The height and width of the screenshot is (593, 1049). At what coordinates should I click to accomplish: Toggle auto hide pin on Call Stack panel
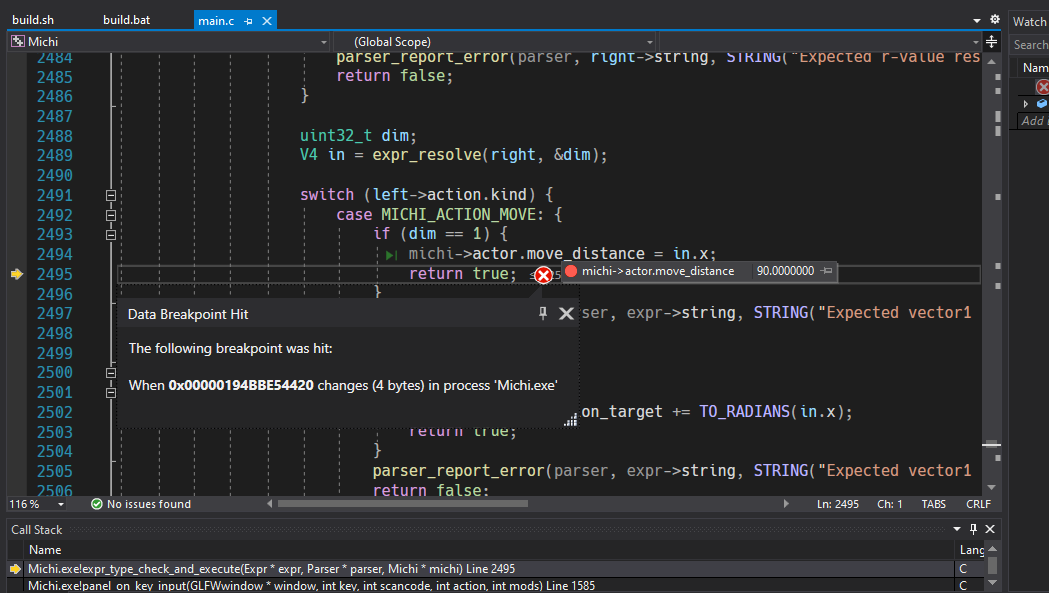(x=973, y=529)
